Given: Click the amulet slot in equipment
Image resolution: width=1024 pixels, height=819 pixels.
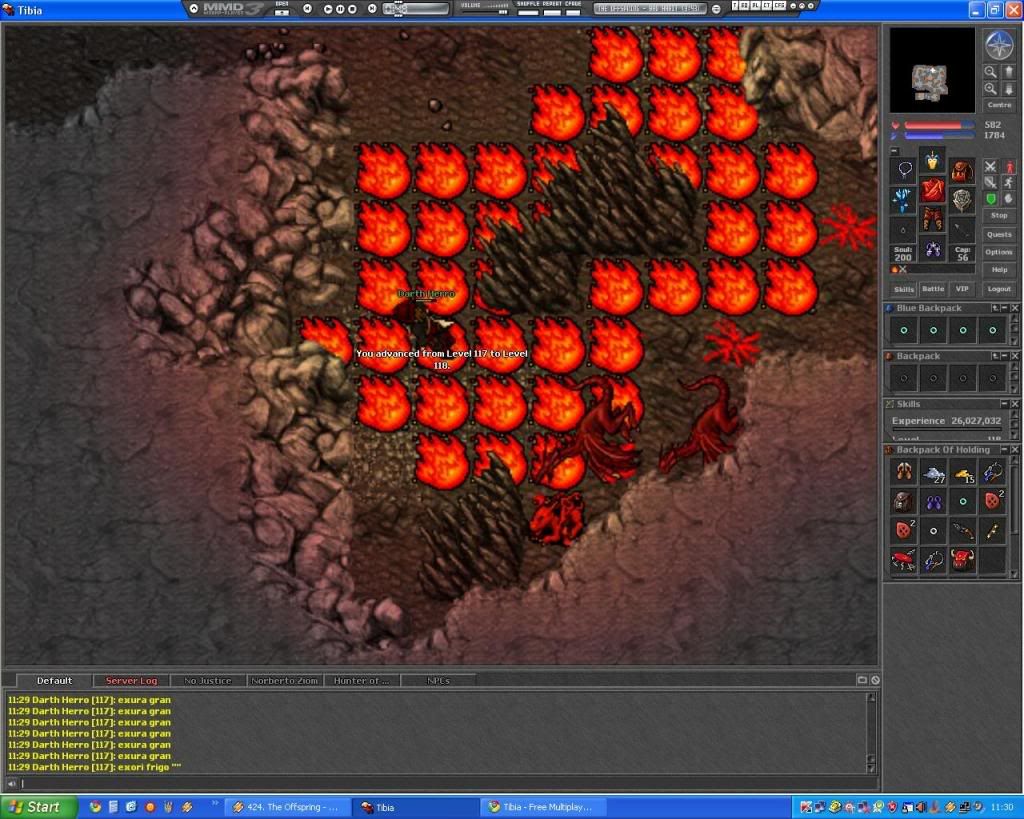Looking at the screenshot, I should [904, 169].
